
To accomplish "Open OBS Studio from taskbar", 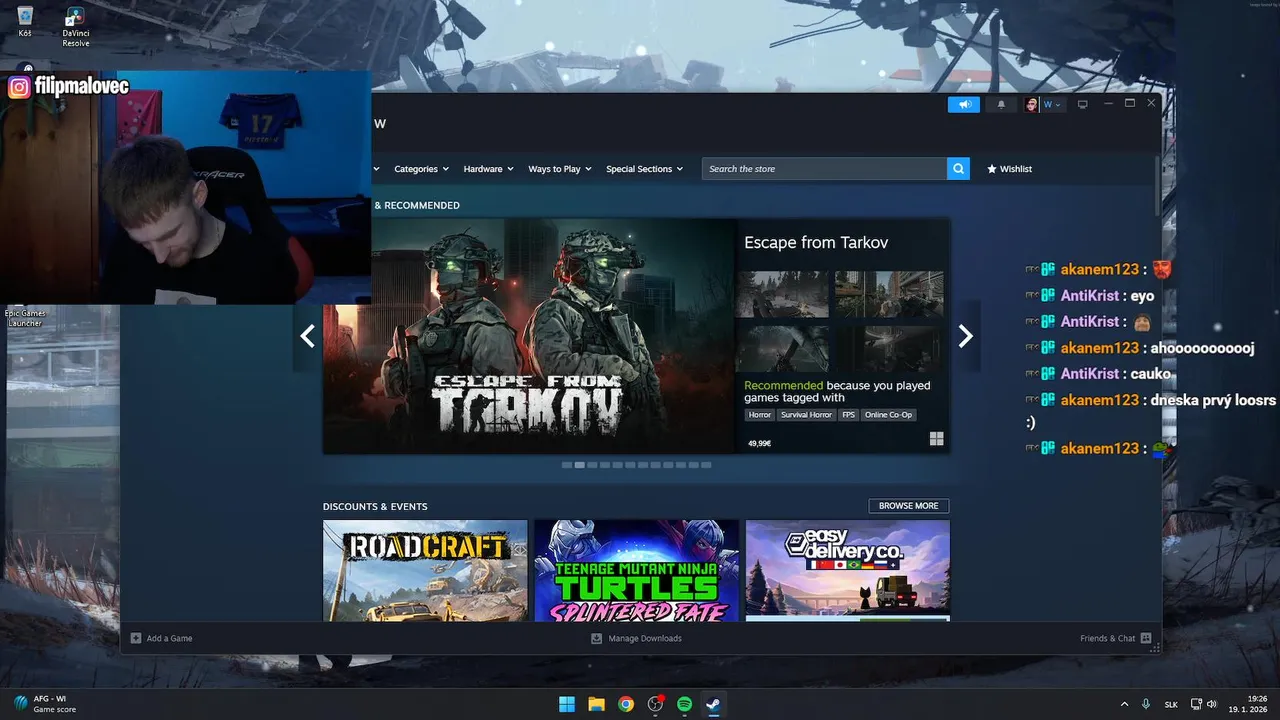I will [655, 704].
